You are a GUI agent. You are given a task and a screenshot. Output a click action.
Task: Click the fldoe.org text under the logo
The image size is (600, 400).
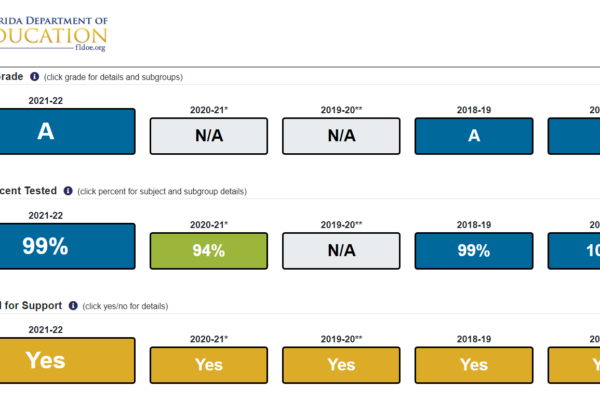tap(89, 46)
